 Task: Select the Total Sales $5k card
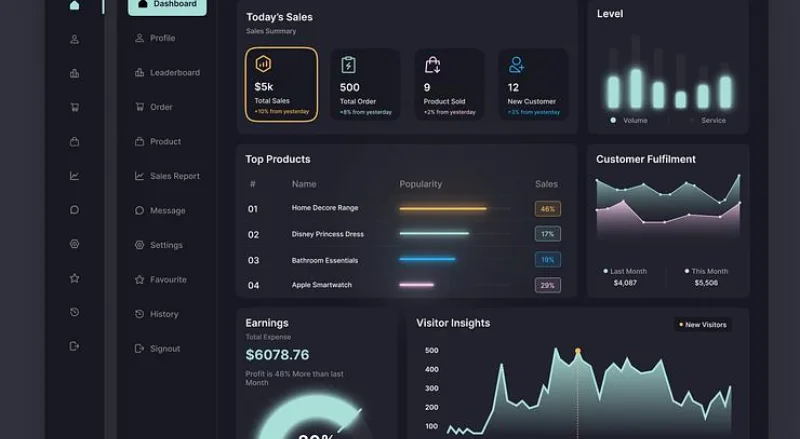282,85
